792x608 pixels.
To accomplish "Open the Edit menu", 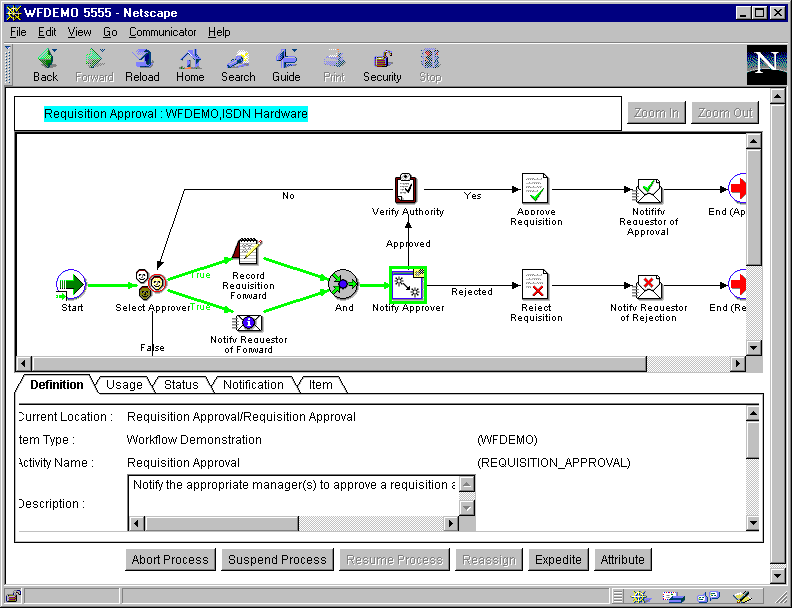I will click(47, 32).
